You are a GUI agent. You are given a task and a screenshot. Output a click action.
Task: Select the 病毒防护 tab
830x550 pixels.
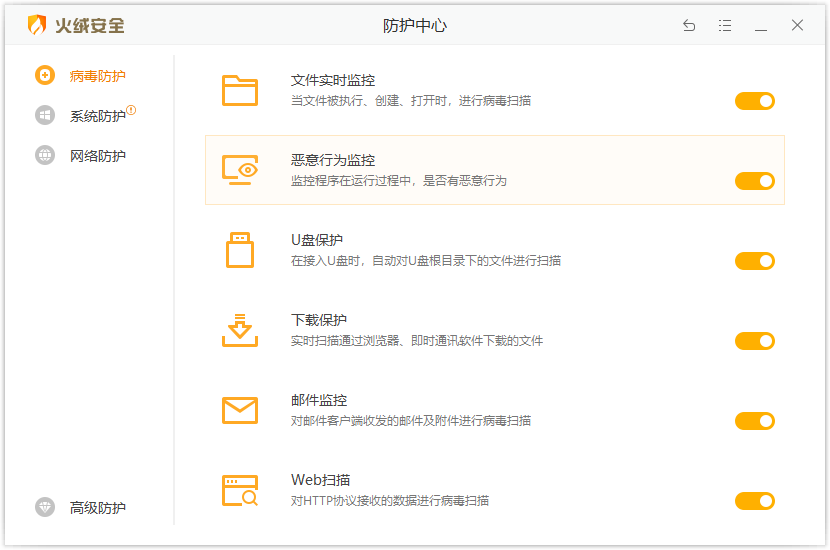tap(97, 76)
